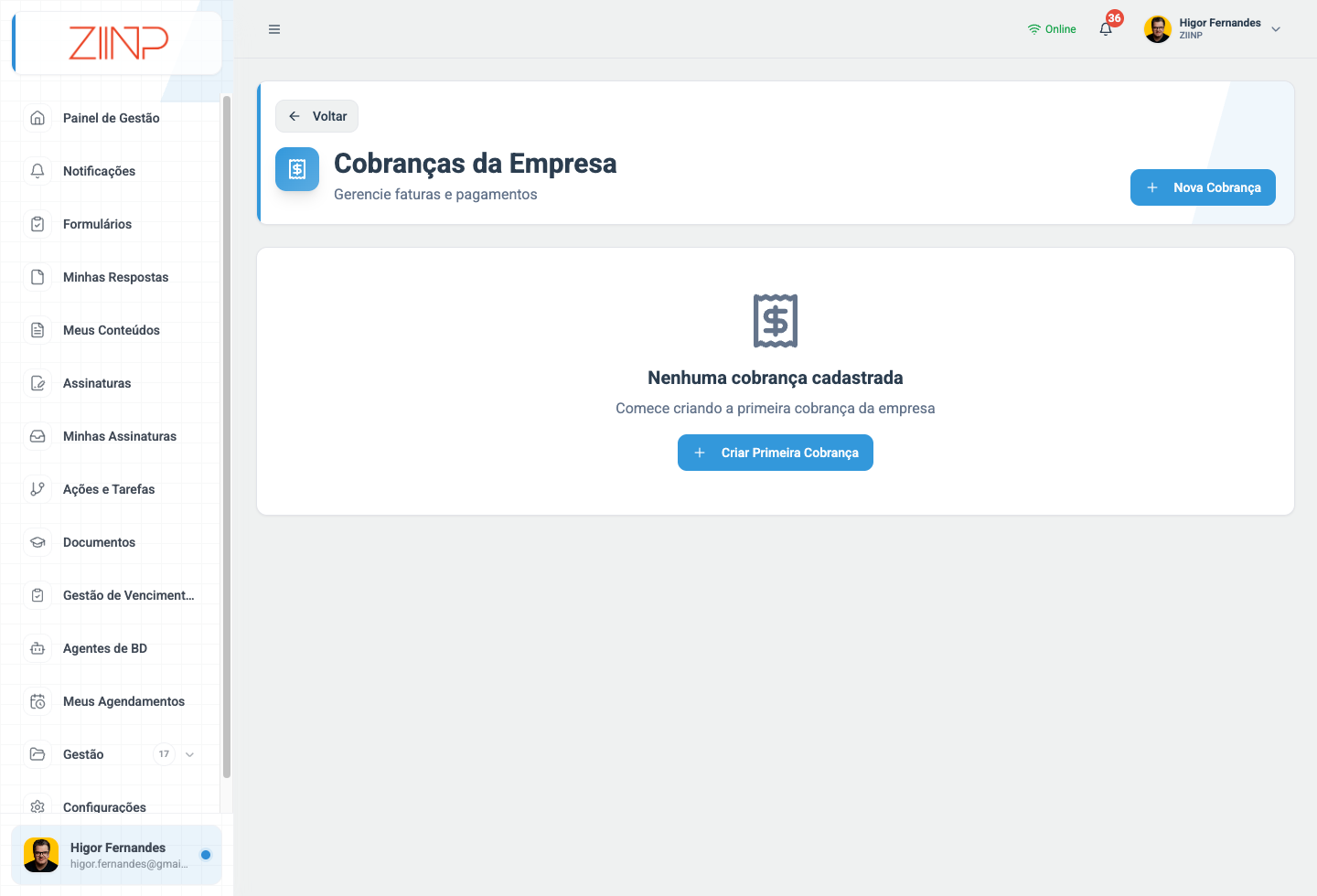Screen dimensions: 1317x896
Task: Open the hamburger menu toggle
Action: (273, 29)
